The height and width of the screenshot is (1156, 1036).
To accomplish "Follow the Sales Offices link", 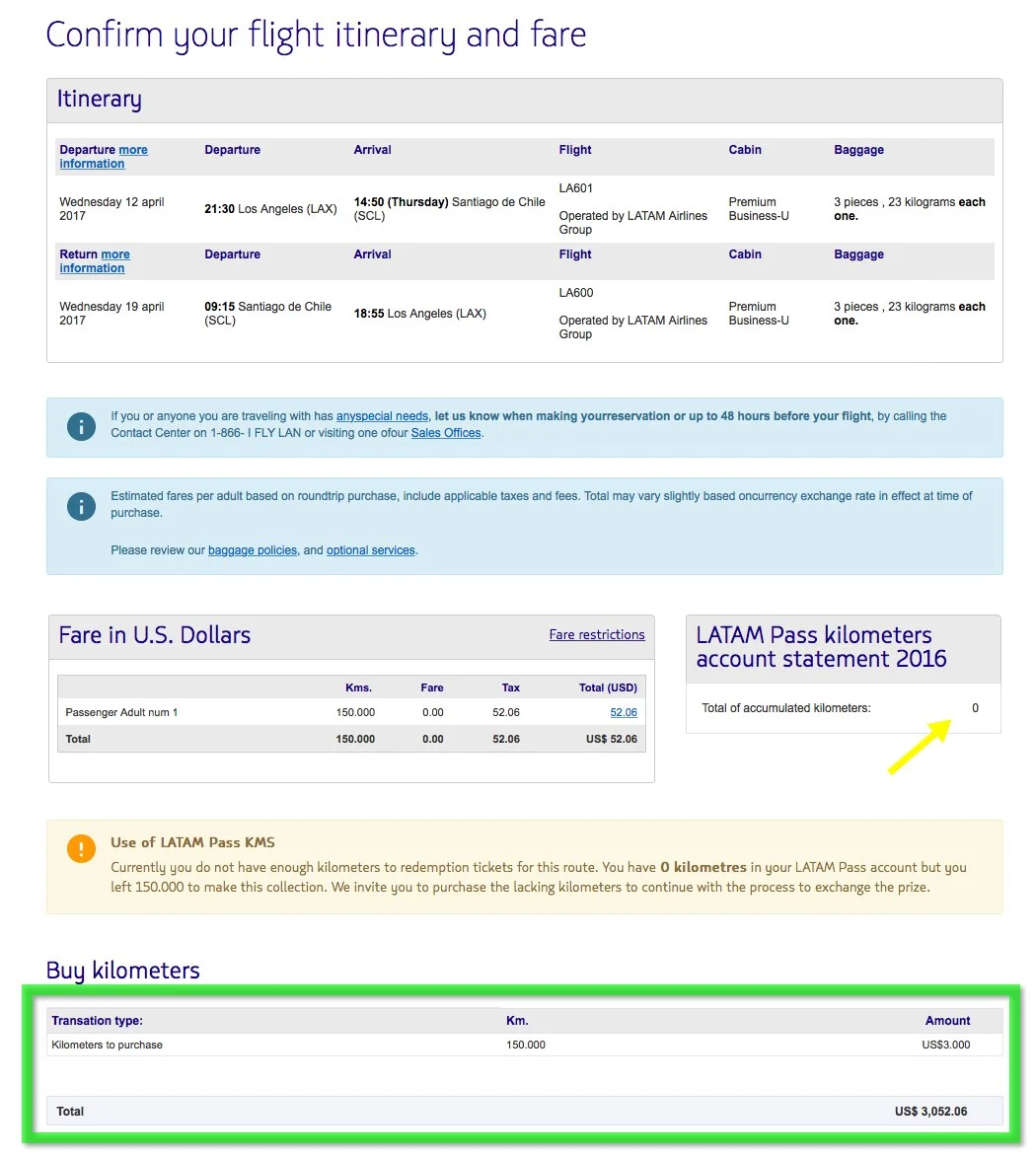I will click(x=445, y=433).
